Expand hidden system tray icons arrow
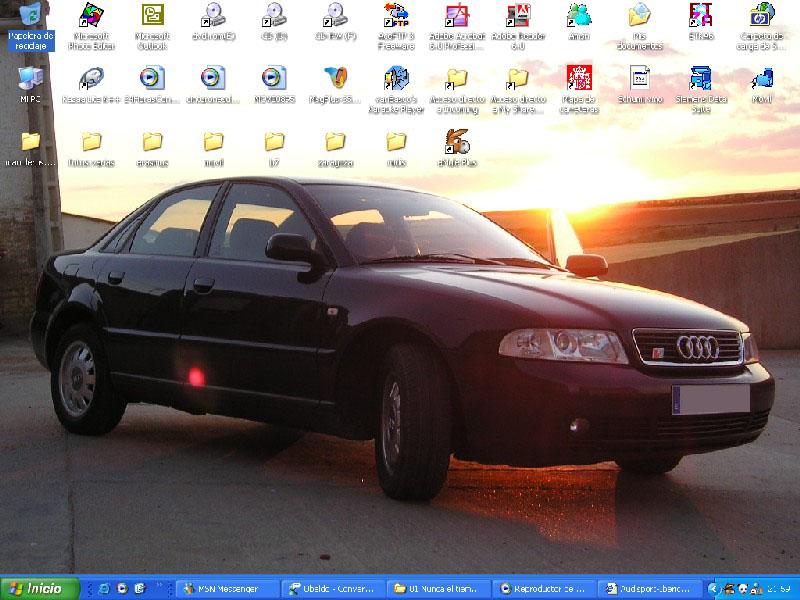 click(713, 589)
